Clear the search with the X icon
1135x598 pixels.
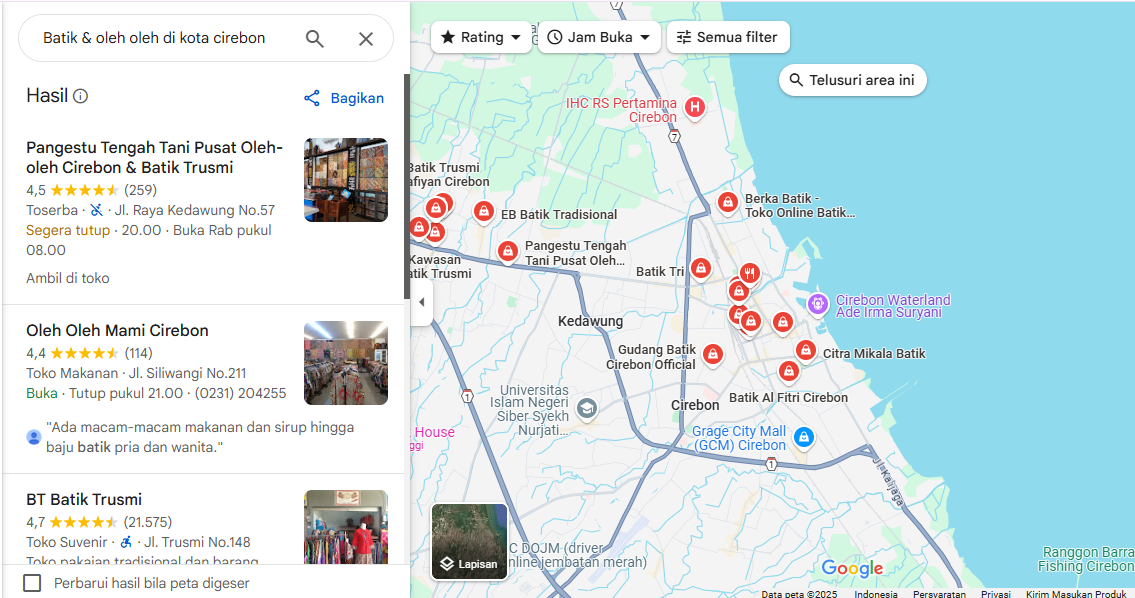click(x=366, y=38)
